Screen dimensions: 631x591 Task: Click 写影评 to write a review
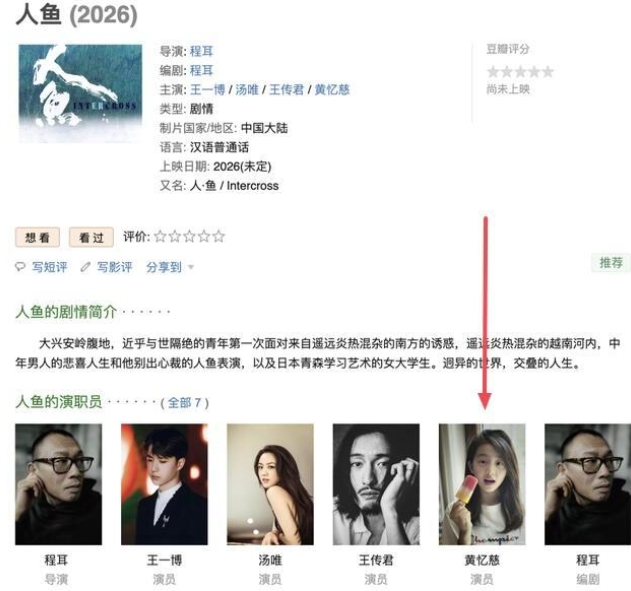click(114, 267)
